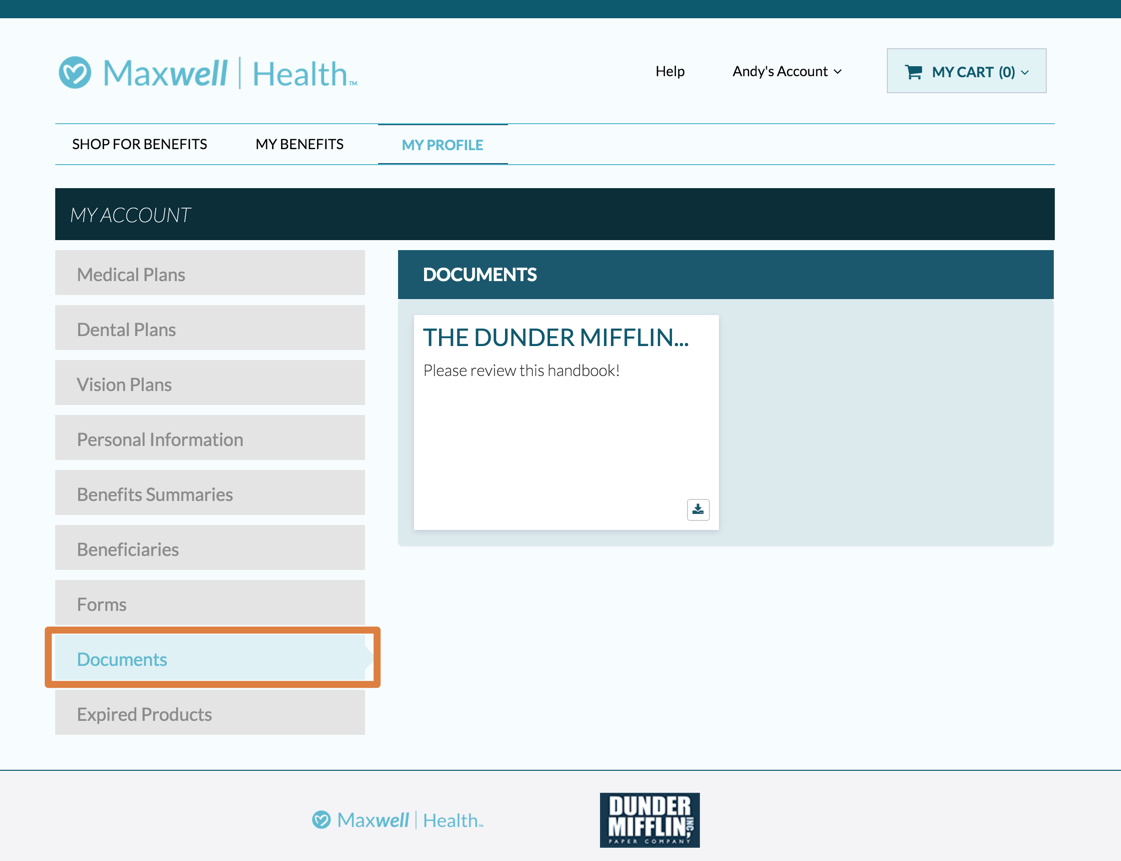Open the Personal Information section
The height and width of the screenshot is (861, 1121).
(x=210, y=439)
